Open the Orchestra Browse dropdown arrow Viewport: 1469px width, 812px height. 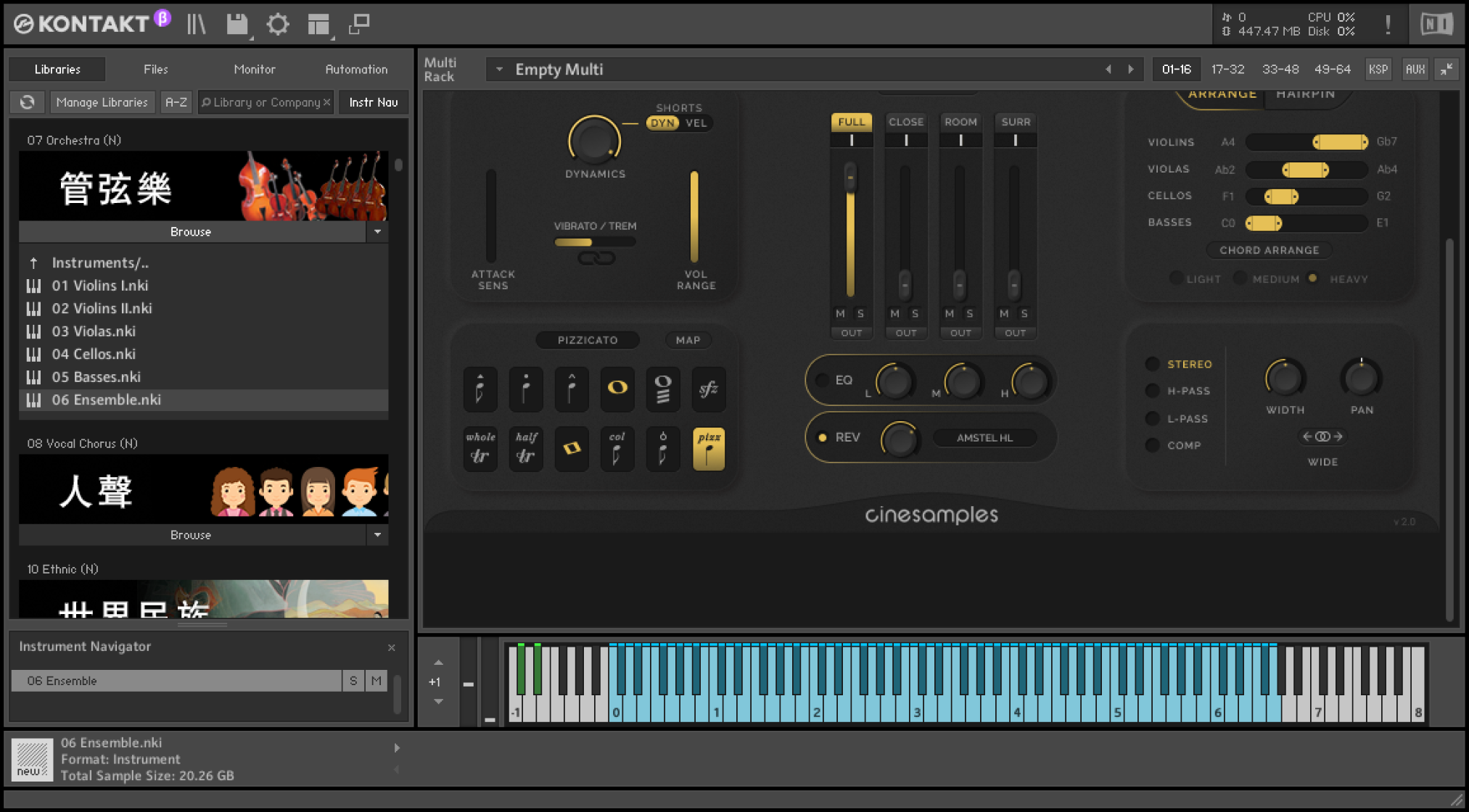coord(377,232)
